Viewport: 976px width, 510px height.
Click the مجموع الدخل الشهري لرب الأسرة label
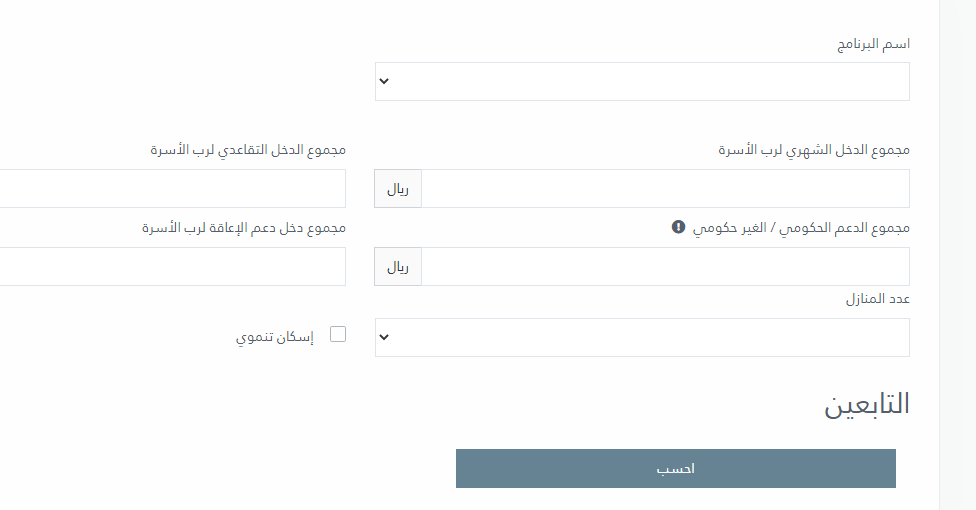(814, 150)
